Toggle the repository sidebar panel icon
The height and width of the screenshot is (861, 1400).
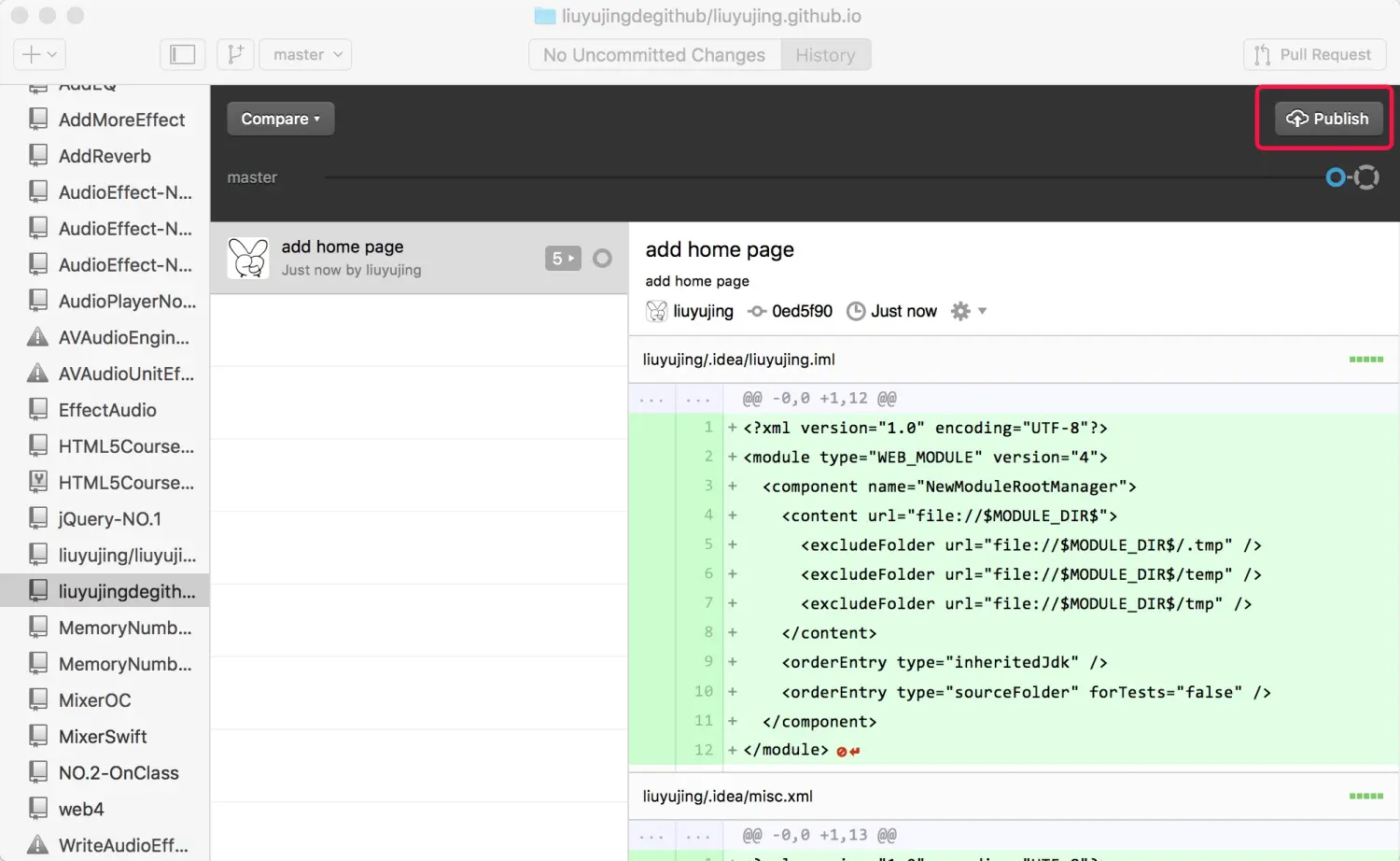coord(182,54)
